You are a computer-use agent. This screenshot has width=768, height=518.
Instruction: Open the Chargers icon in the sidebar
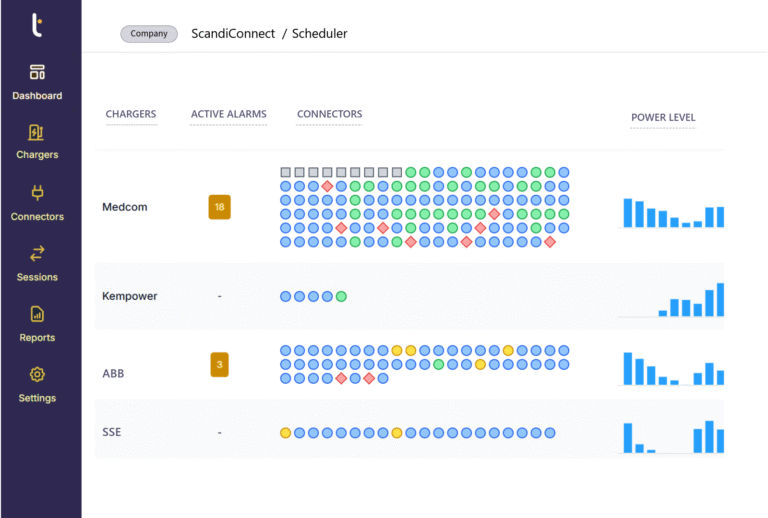click(37, 133)
